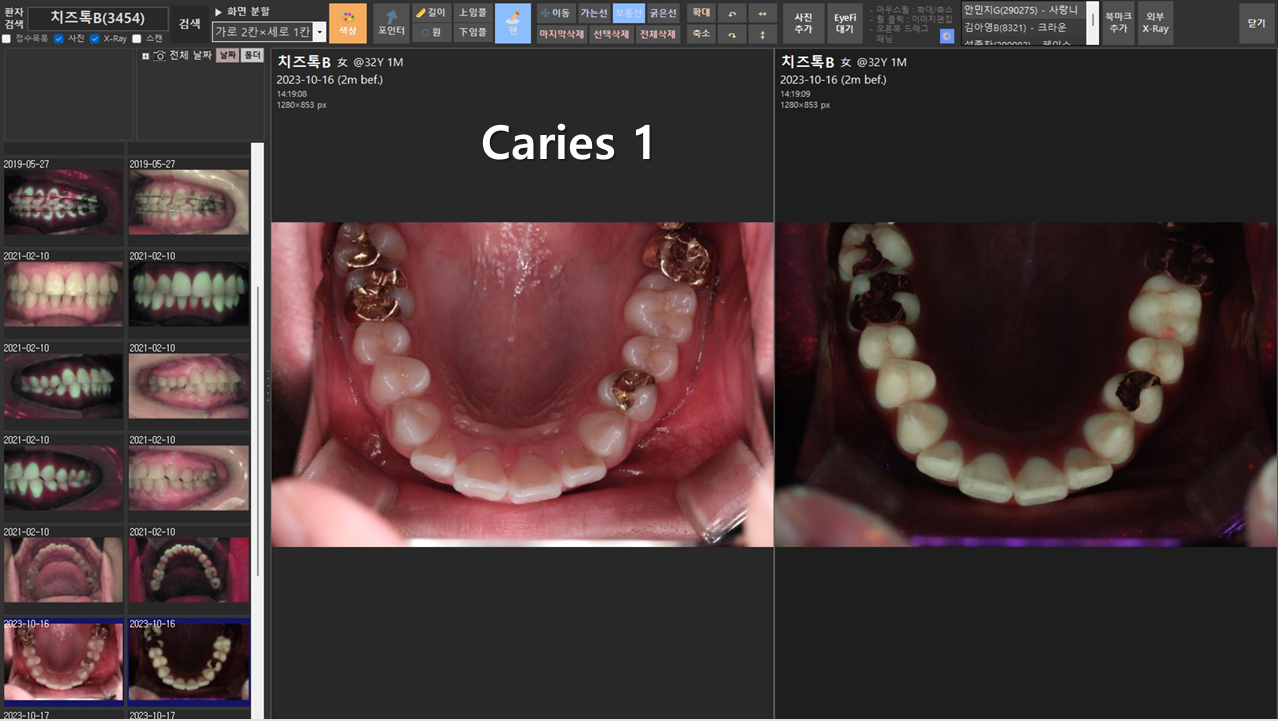1278x721 pixels.
Task: Set line thickness to 굵은선 (thick)
Action: pyautogui.click(x=663, y=13)
